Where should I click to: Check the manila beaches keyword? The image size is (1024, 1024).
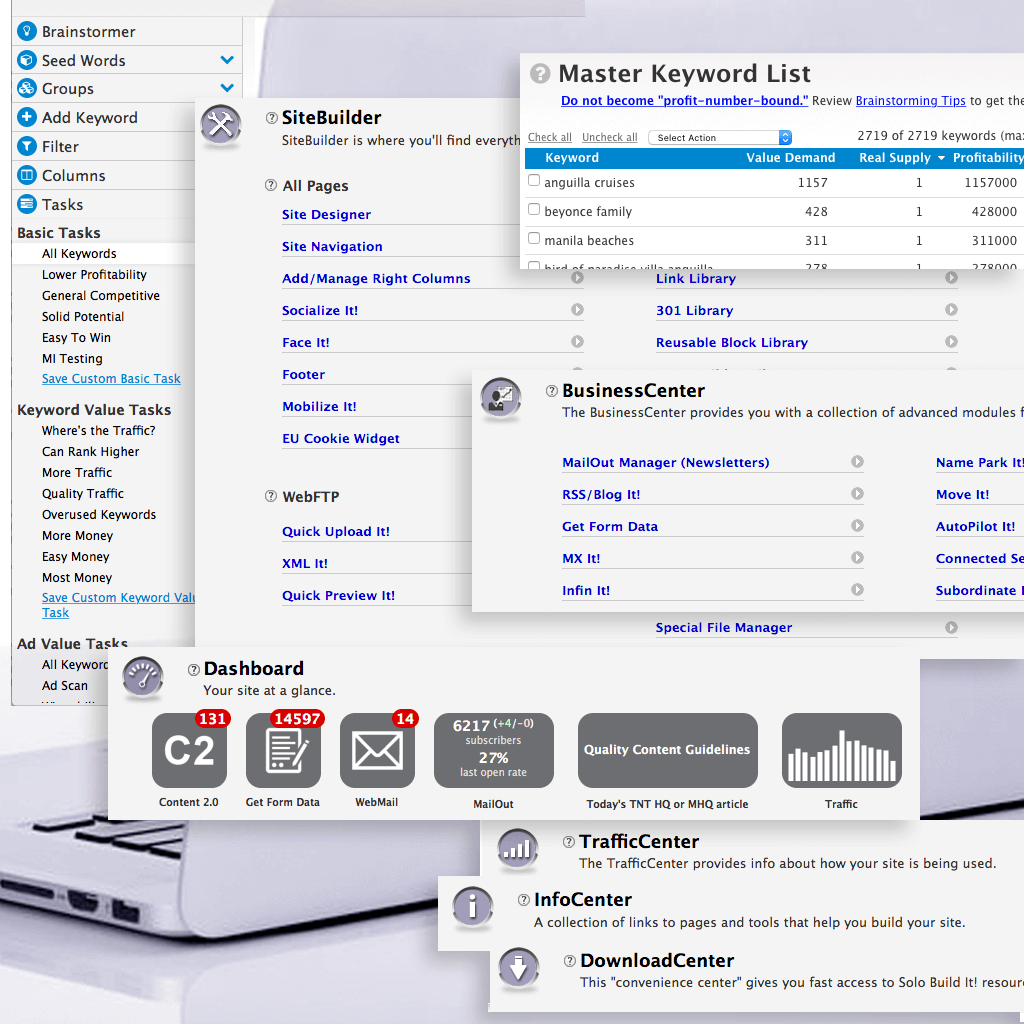click(533, 239)
